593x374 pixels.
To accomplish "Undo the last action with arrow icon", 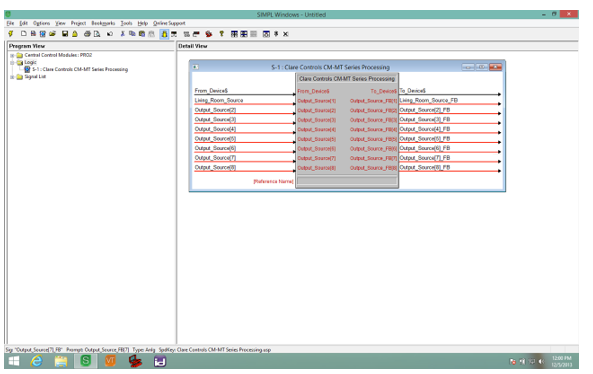I will coord(110,34).
